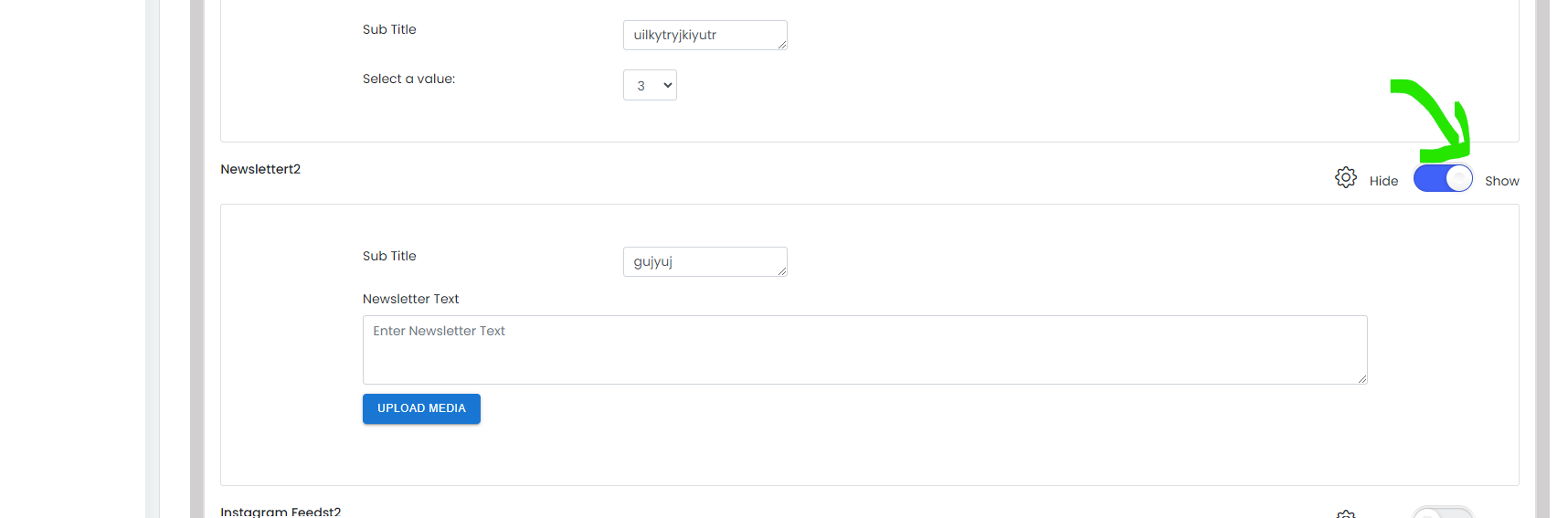Click the page vertical scrollbar track
This screenshot has height=518, width=1568.
pos(1542,259)
